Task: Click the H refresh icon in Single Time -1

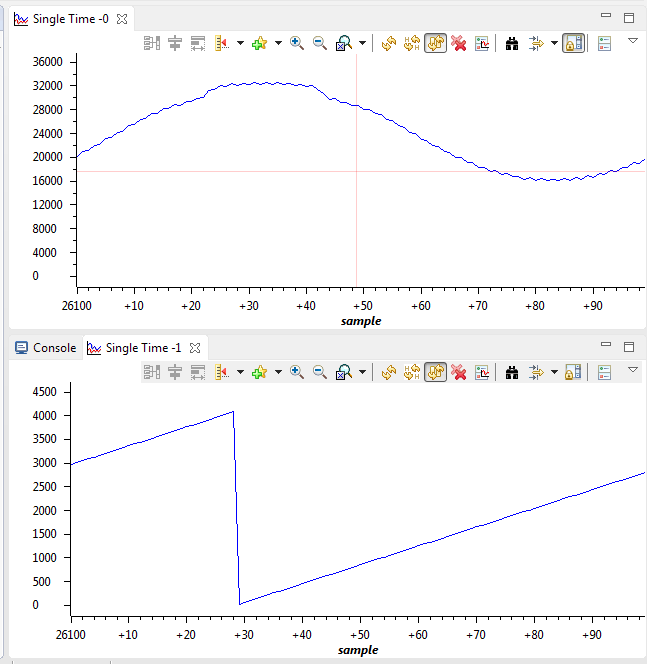Action: pos(412,372)
